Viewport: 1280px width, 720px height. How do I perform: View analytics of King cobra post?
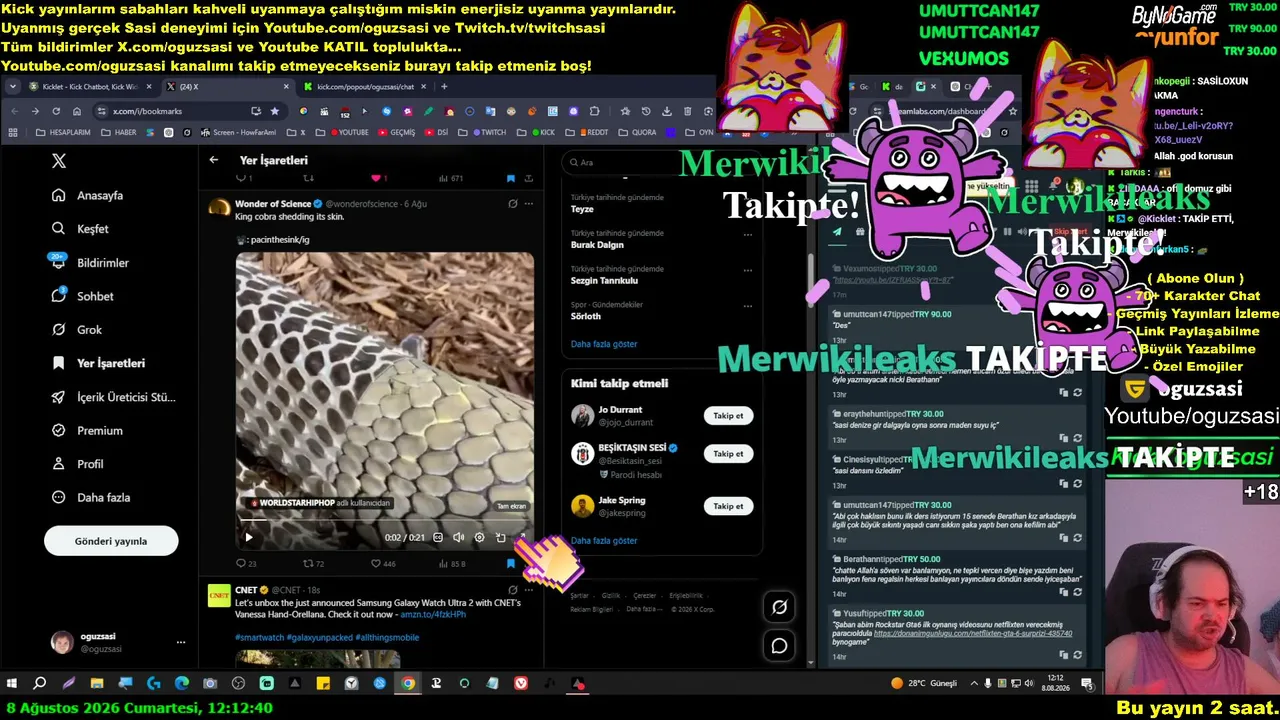451,564
